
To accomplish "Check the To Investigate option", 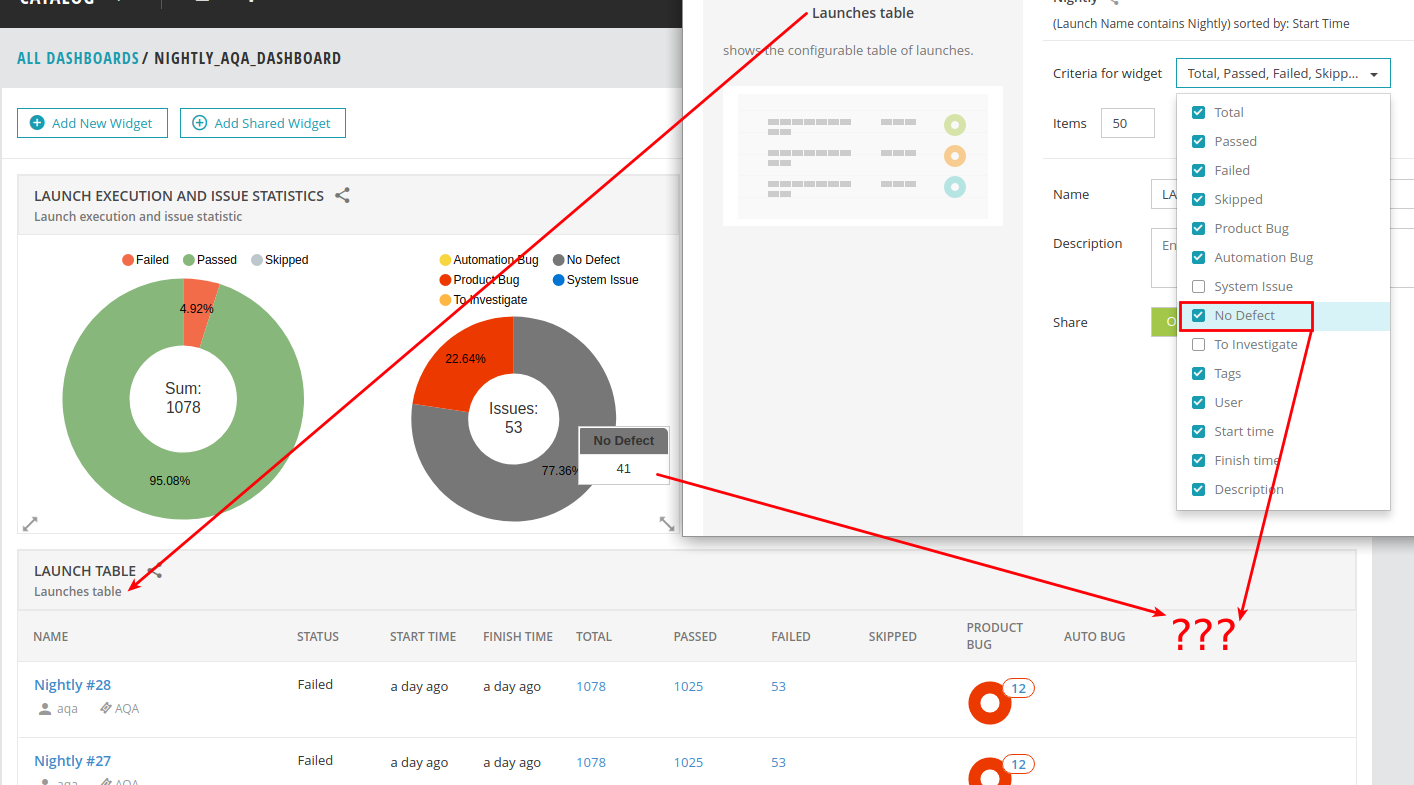I will tap(1197, 344).
